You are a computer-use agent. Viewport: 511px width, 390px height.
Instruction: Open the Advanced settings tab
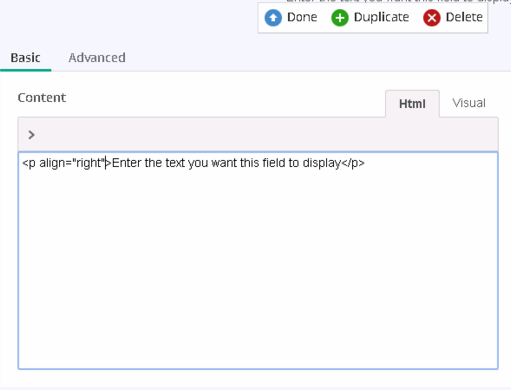pyautogui.click(x=97, y=58)
